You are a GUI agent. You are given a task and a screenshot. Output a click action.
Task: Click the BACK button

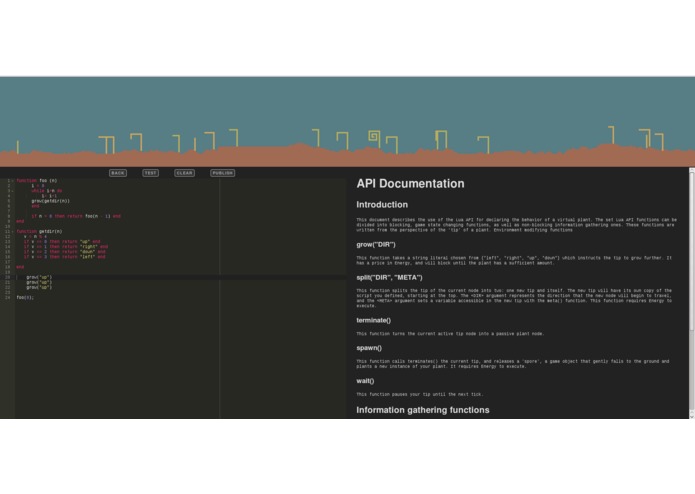118,173
